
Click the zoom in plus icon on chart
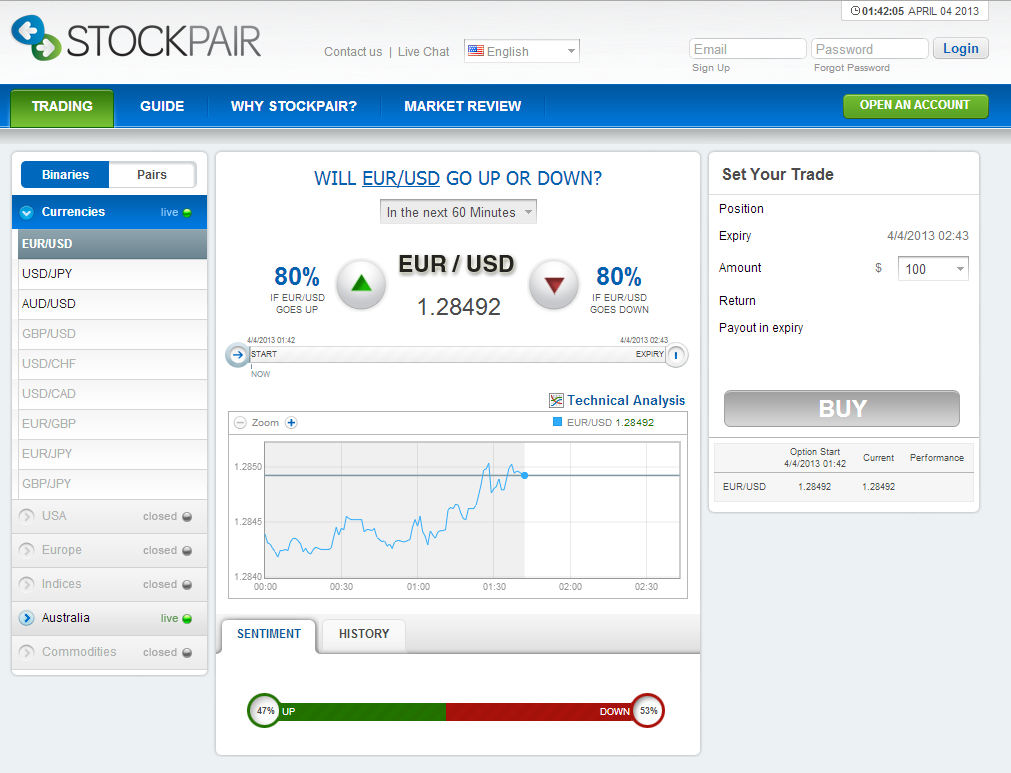(291, 423)
